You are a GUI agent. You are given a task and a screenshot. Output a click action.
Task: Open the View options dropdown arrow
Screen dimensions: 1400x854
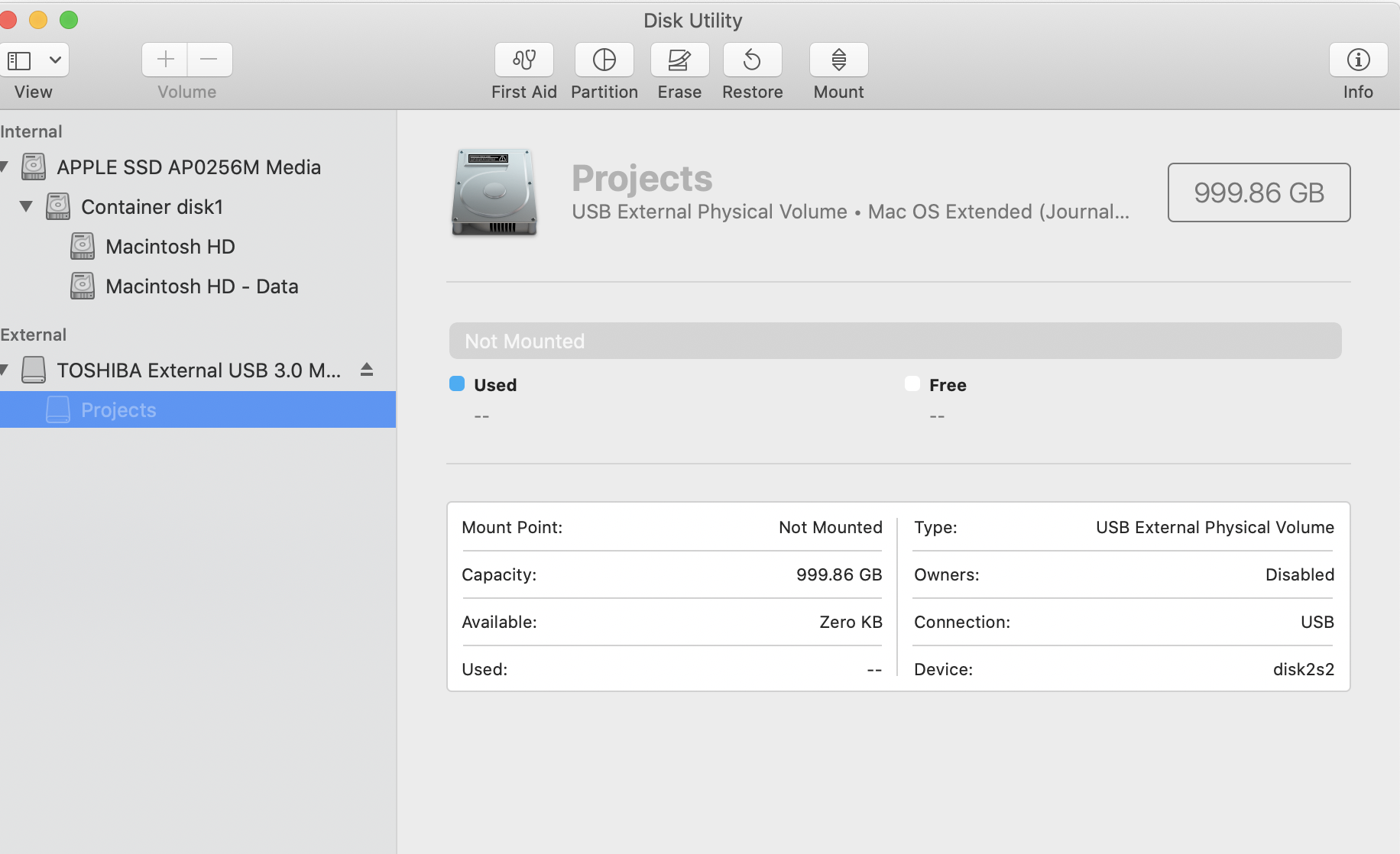click(55, 60)
